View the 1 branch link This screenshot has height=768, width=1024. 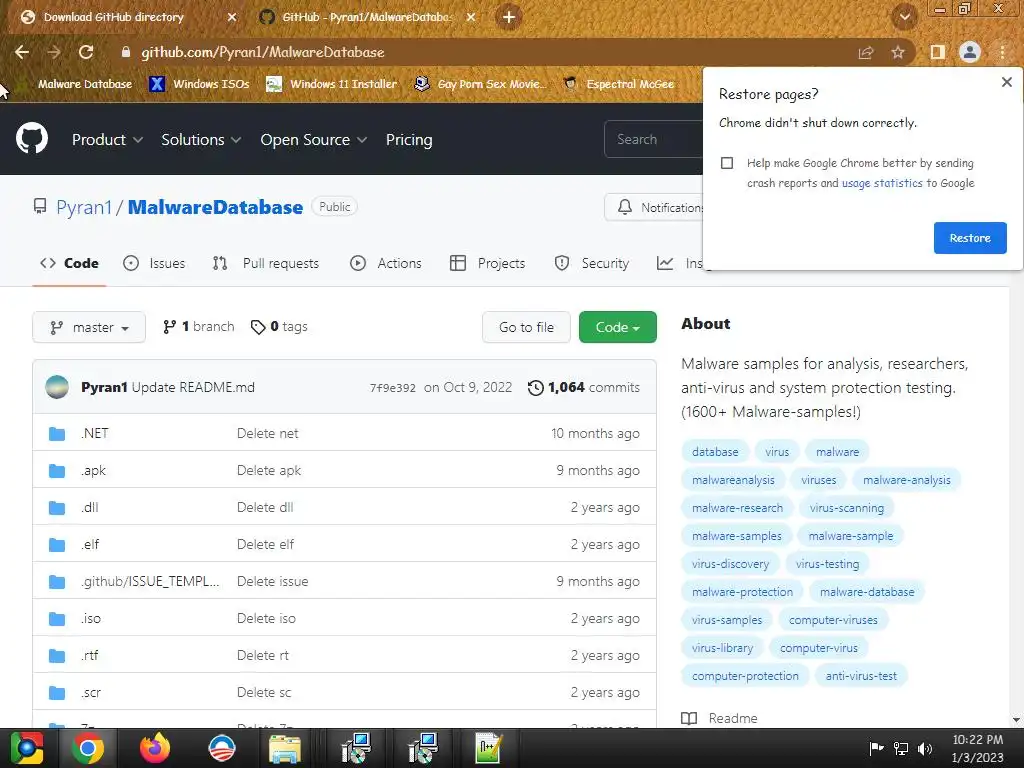pyautogui.click(x=199, y=327)
